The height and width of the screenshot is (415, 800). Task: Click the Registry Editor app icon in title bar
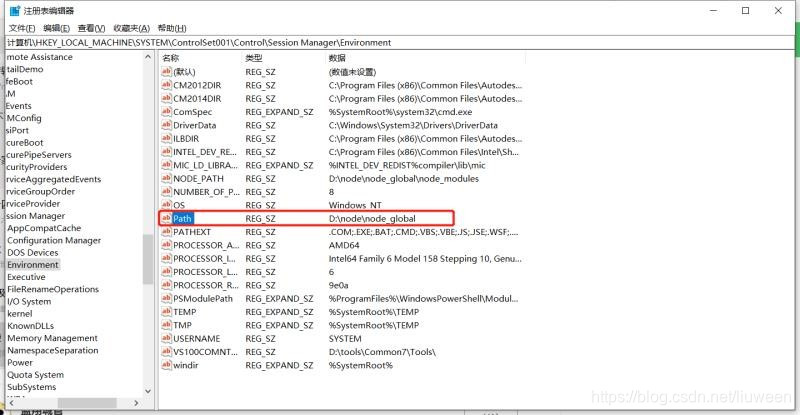coord(15,11)
